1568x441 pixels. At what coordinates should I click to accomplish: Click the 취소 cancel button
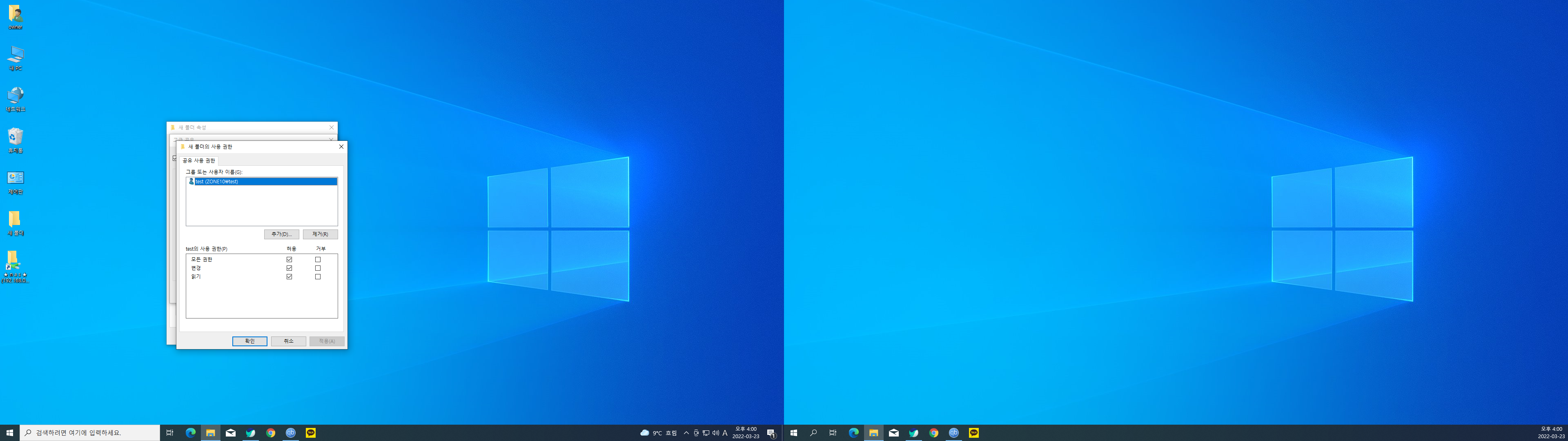[x=289, y=341]
